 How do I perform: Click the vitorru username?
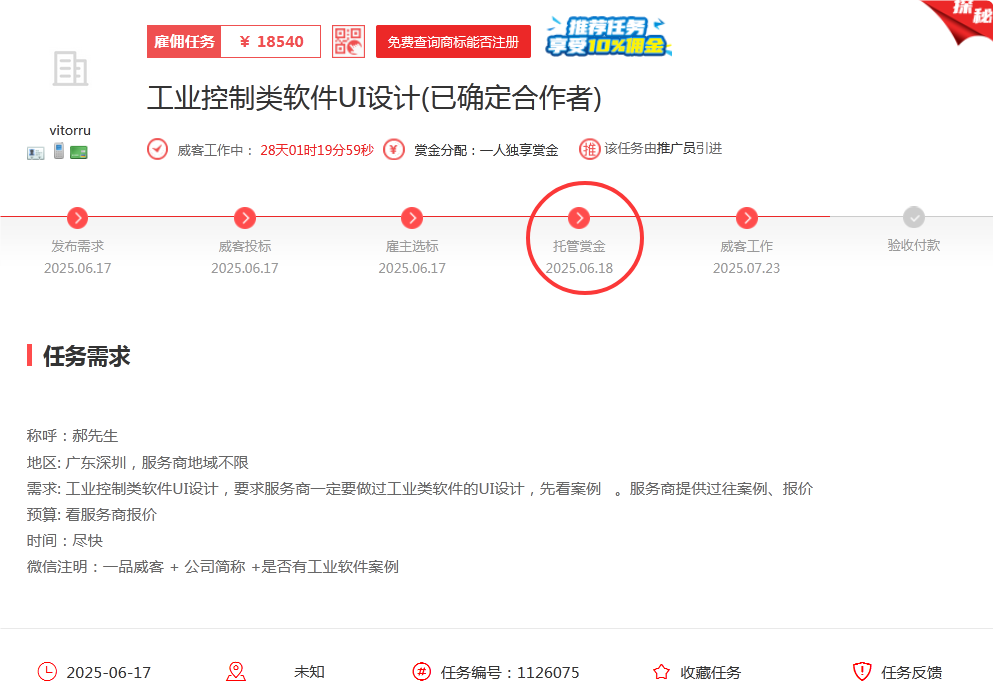click(x=70, y=130)
